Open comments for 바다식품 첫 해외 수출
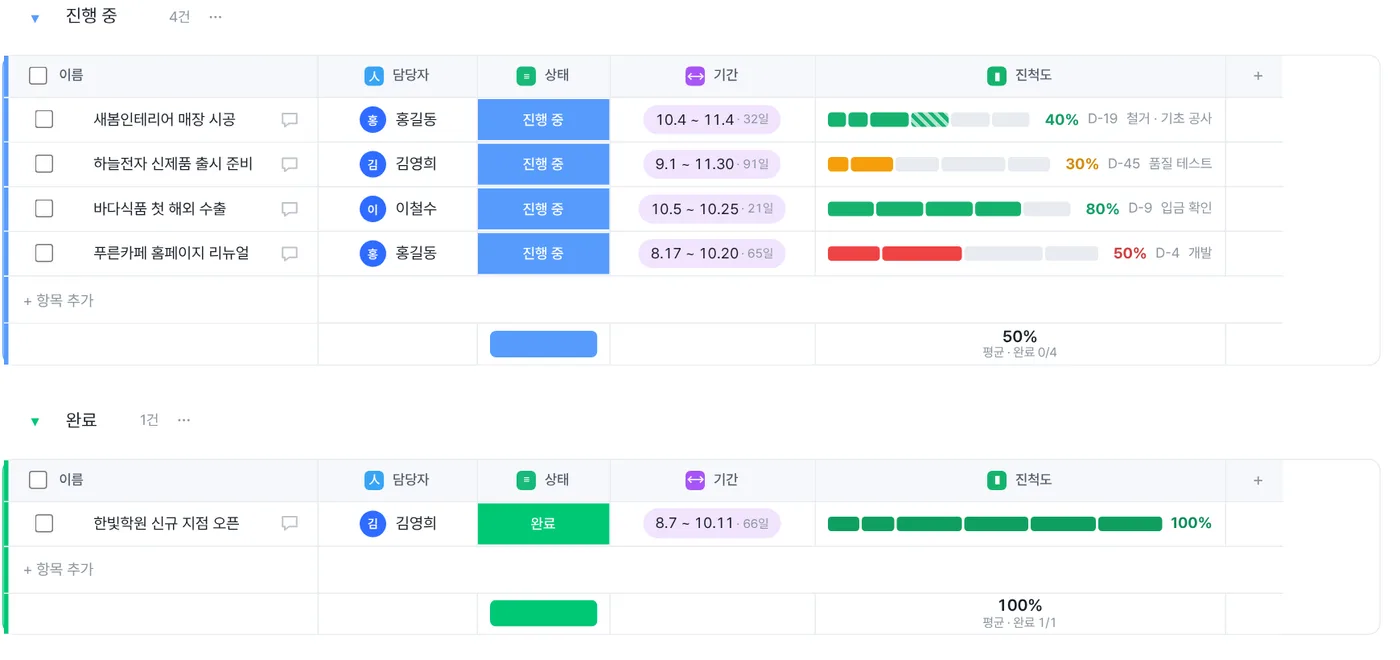The height and width of the screenshot is (660, 1400). 289,209
